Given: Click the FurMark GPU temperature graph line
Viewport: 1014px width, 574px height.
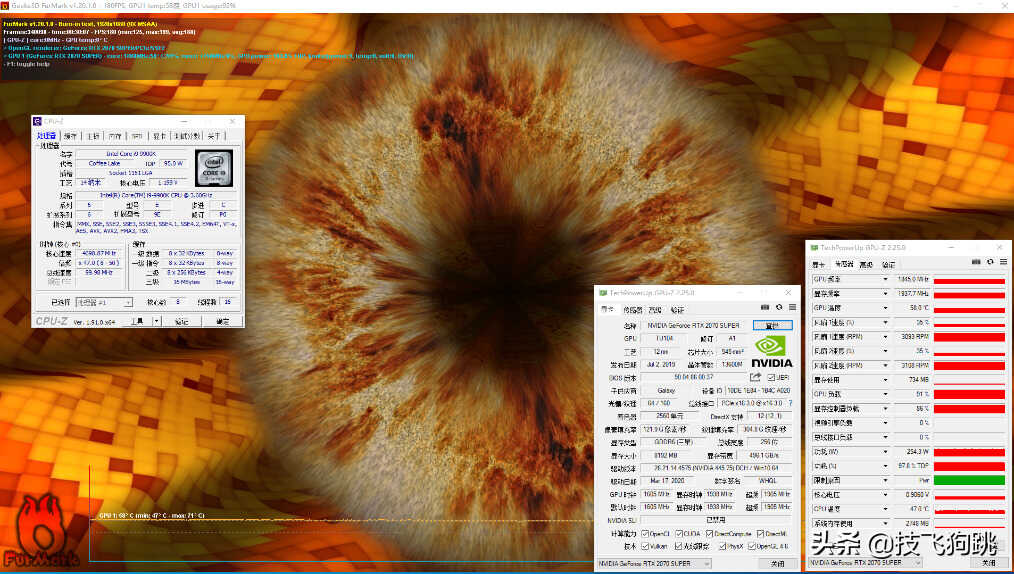Looking at the screenshot, I should click(x=341, y=520).
